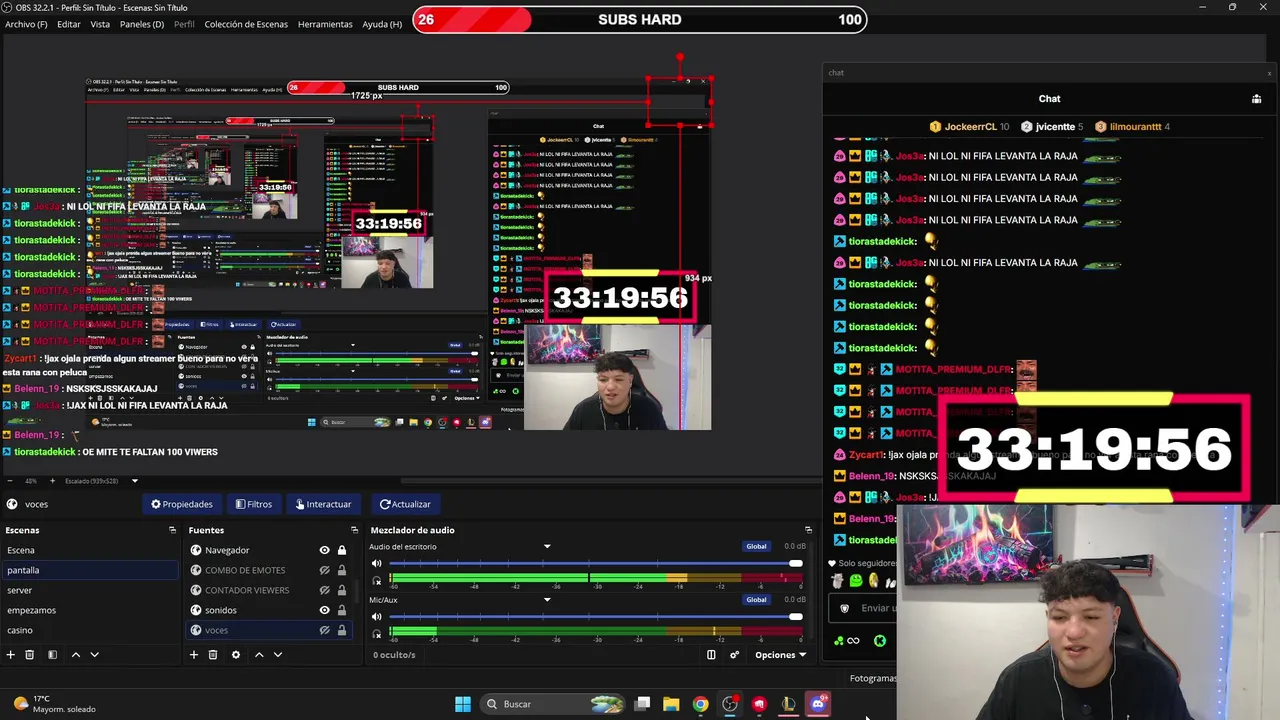The height and width of the screenshot is (720, 1280).
Task: Toggle lock on the voces source
Action: click(x=342, y=630)
